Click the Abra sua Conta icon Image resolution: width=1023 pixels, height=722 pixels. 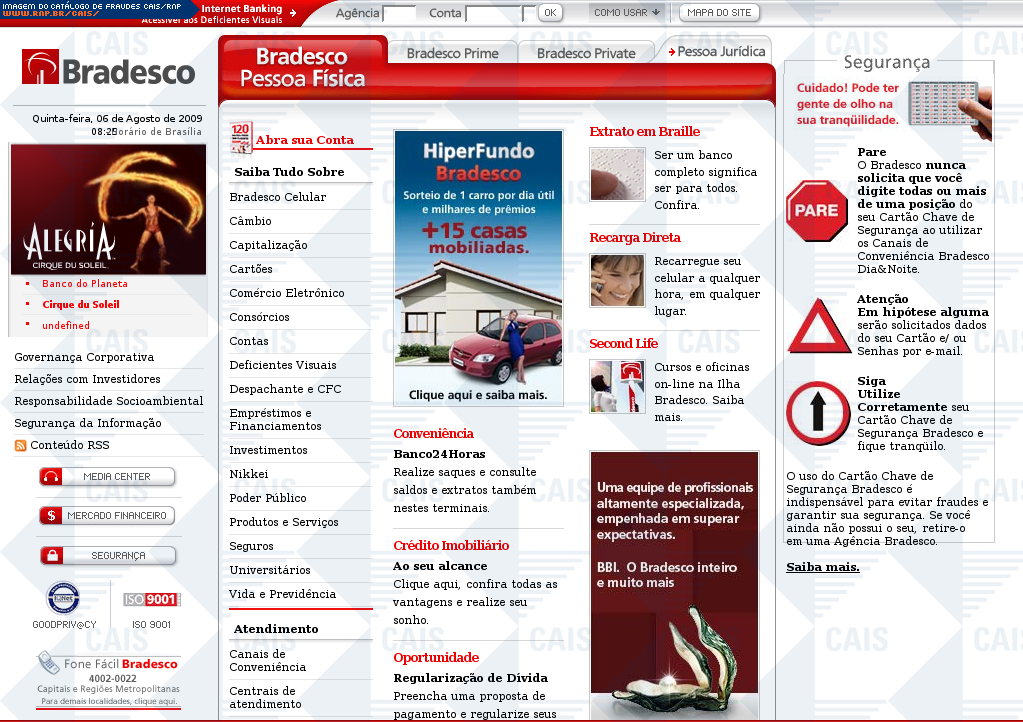241,138
